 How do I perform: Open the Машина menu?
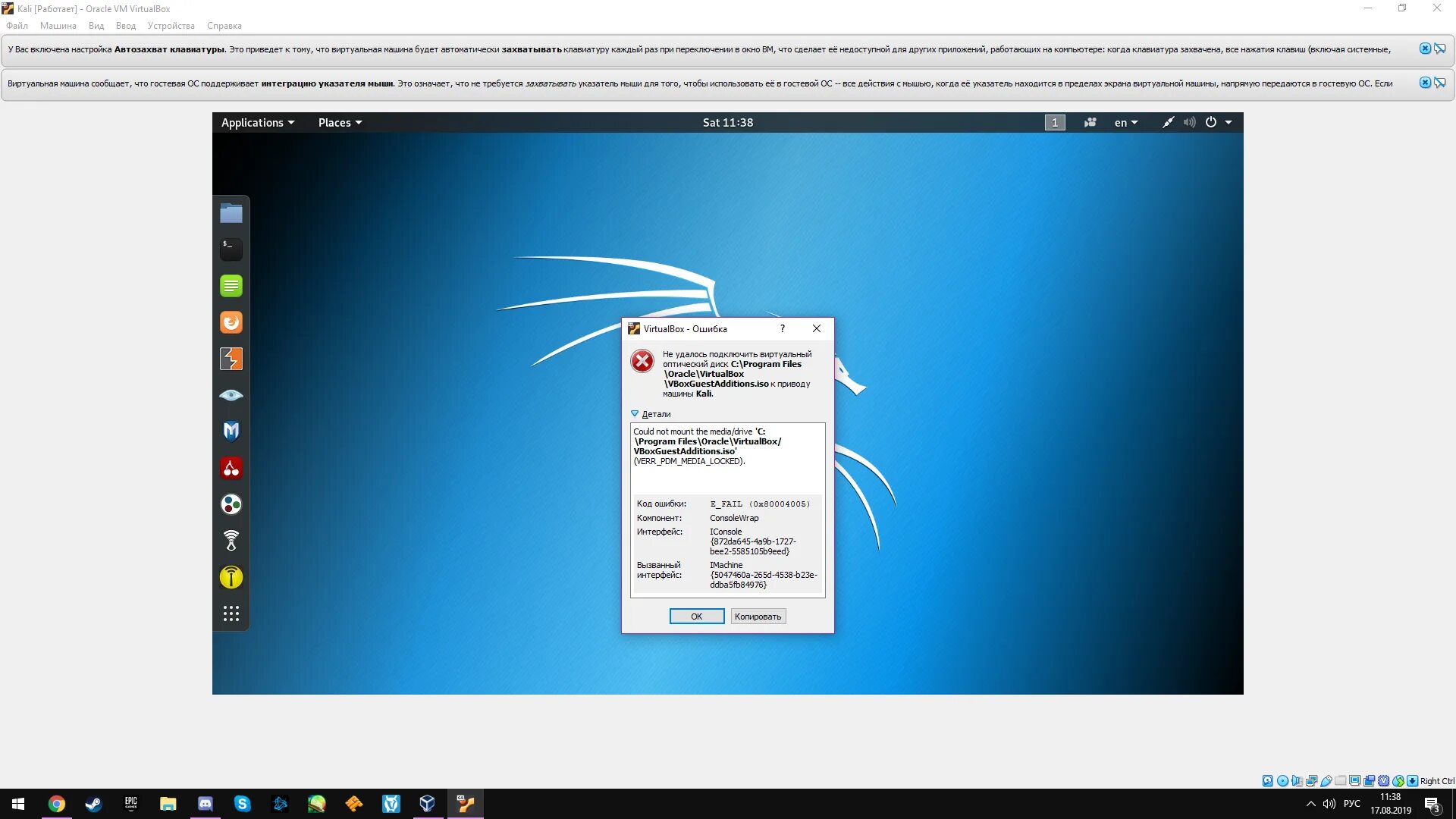coord(58,26)
